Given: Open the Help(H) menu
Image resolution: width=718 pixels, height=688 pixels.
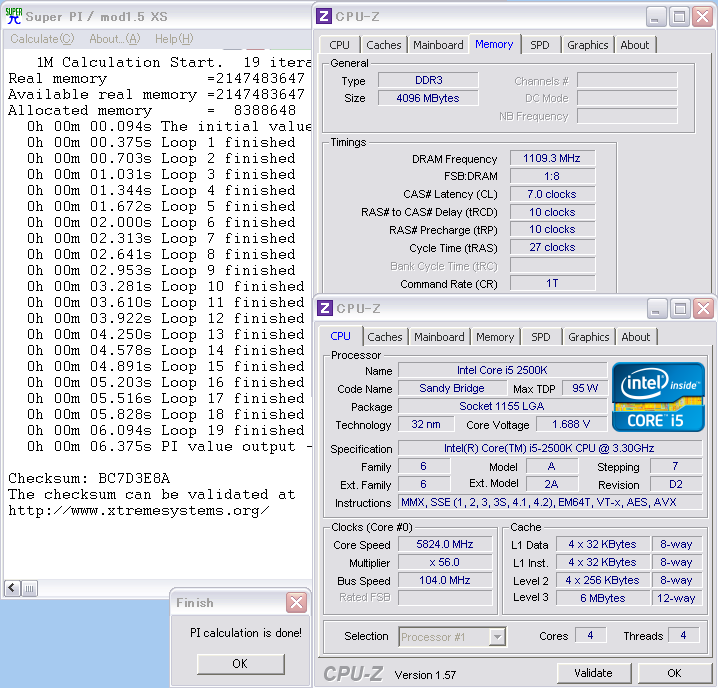Looking at the screenshot, I should (174, 39).
